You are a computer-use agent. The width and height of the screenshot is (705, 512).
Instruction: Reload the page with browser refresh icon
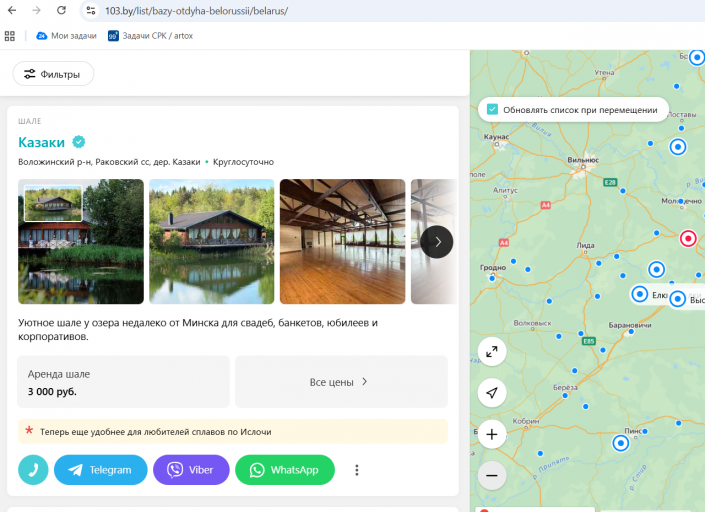(61, 10)
